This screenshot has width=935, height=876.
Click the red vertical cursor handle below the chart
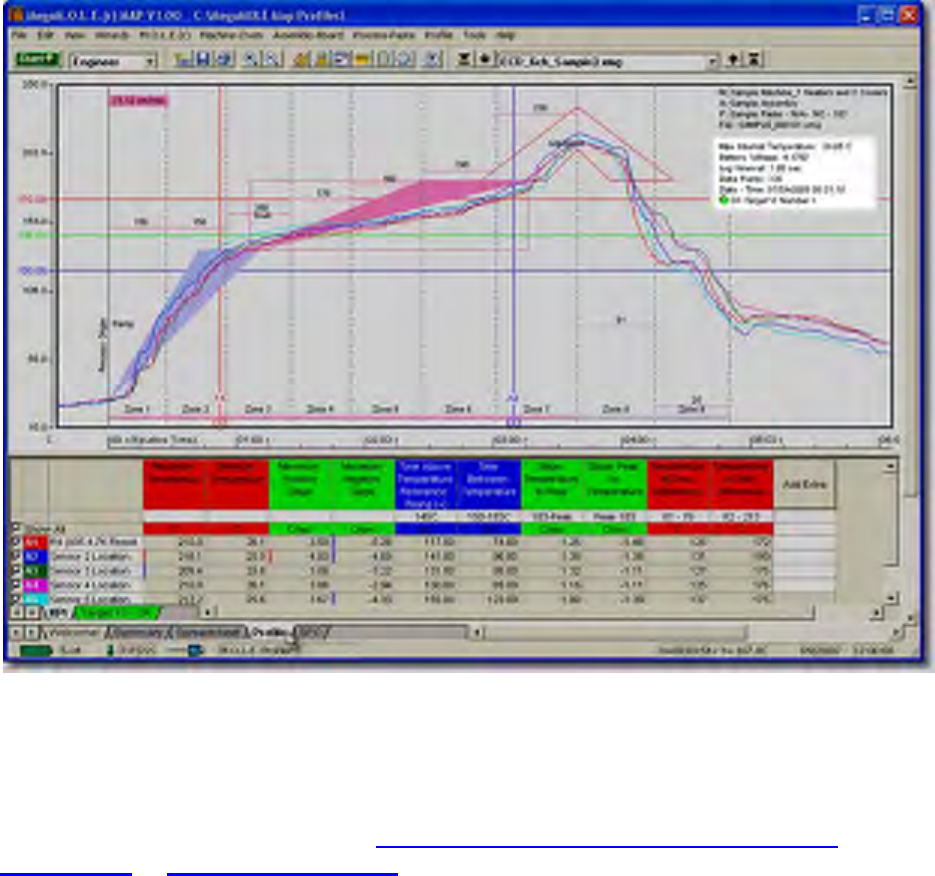[220, 423]
